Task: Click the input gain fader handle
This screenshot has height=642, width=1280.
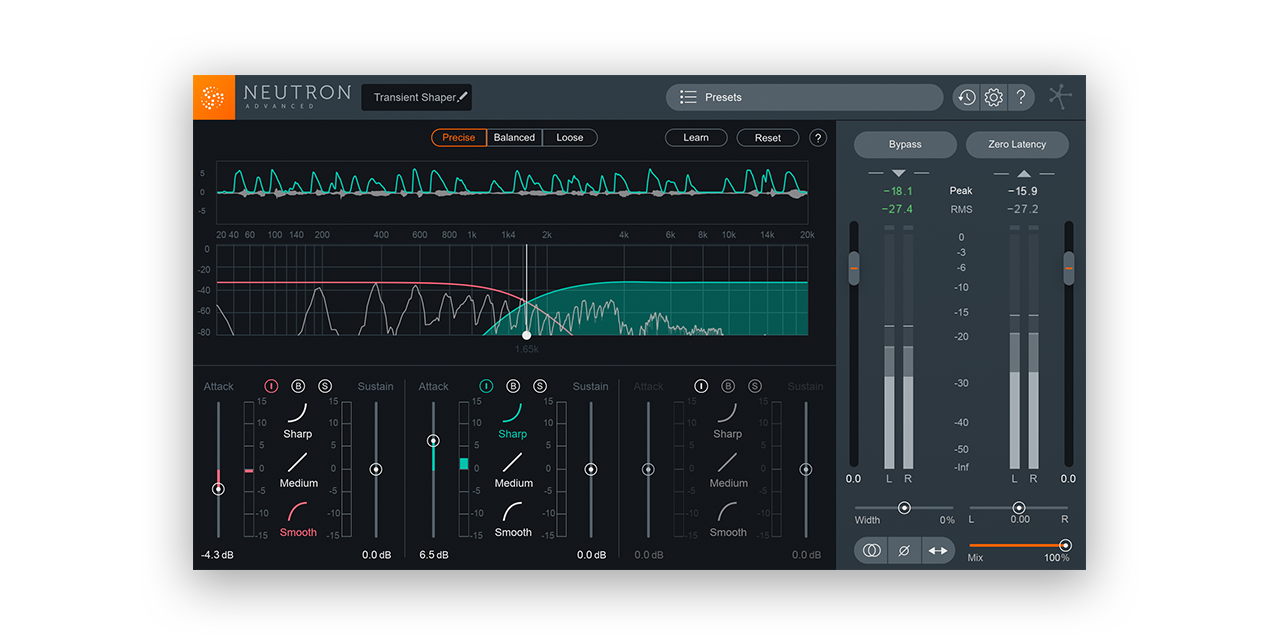Action: 854,268
